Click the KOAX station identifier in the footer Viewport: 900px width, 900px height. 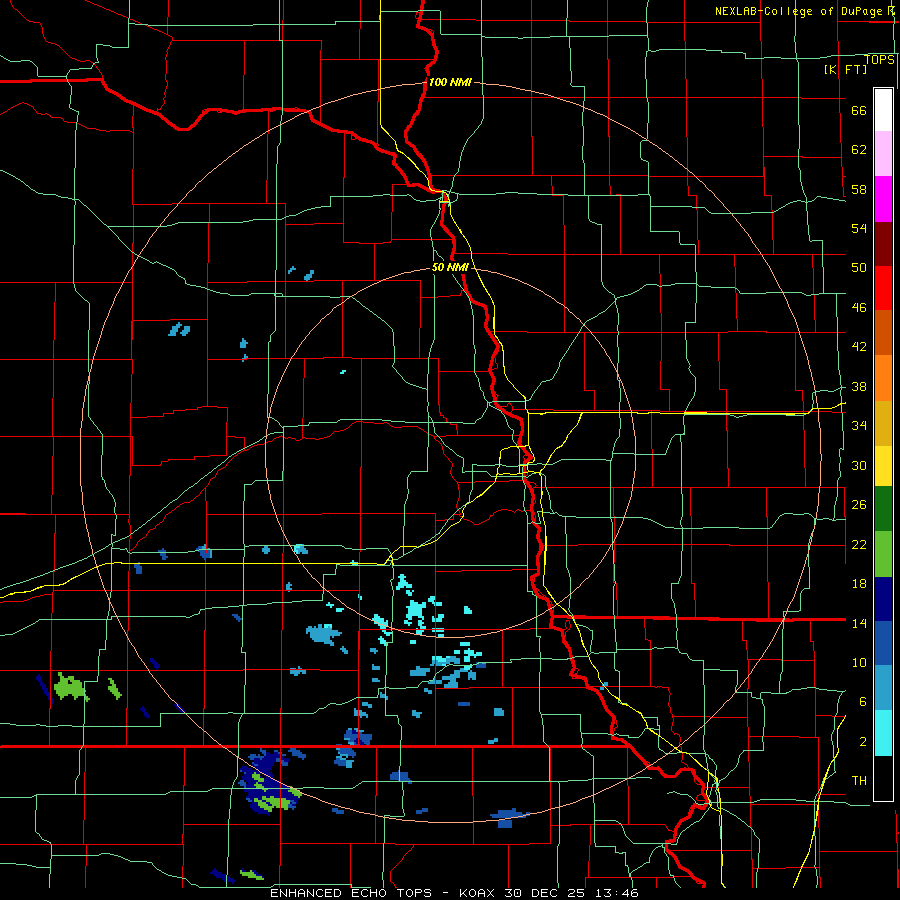pos(479,893)
